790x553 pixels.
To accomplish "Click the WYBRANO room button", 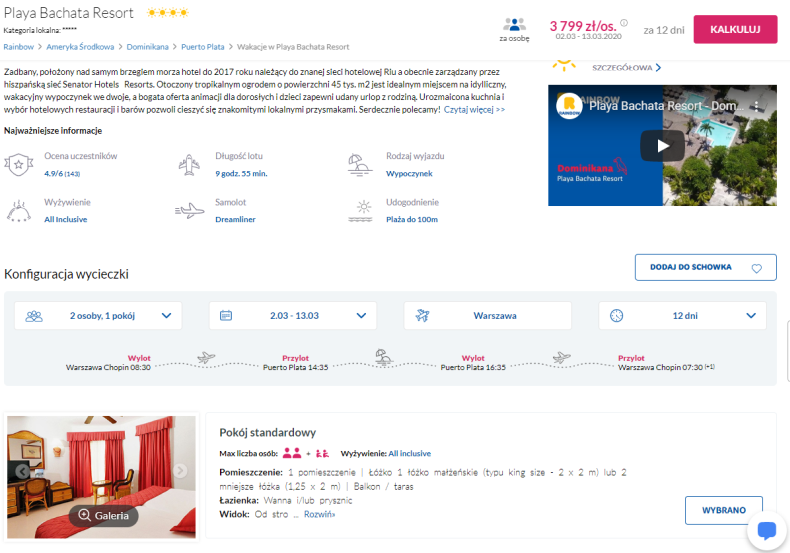I will [x=723, y=510].
